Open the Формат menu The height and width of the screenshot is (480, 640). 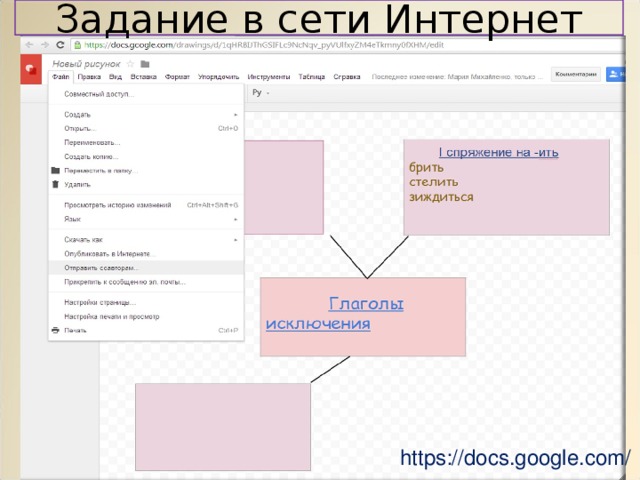click(x=177, y=77)
